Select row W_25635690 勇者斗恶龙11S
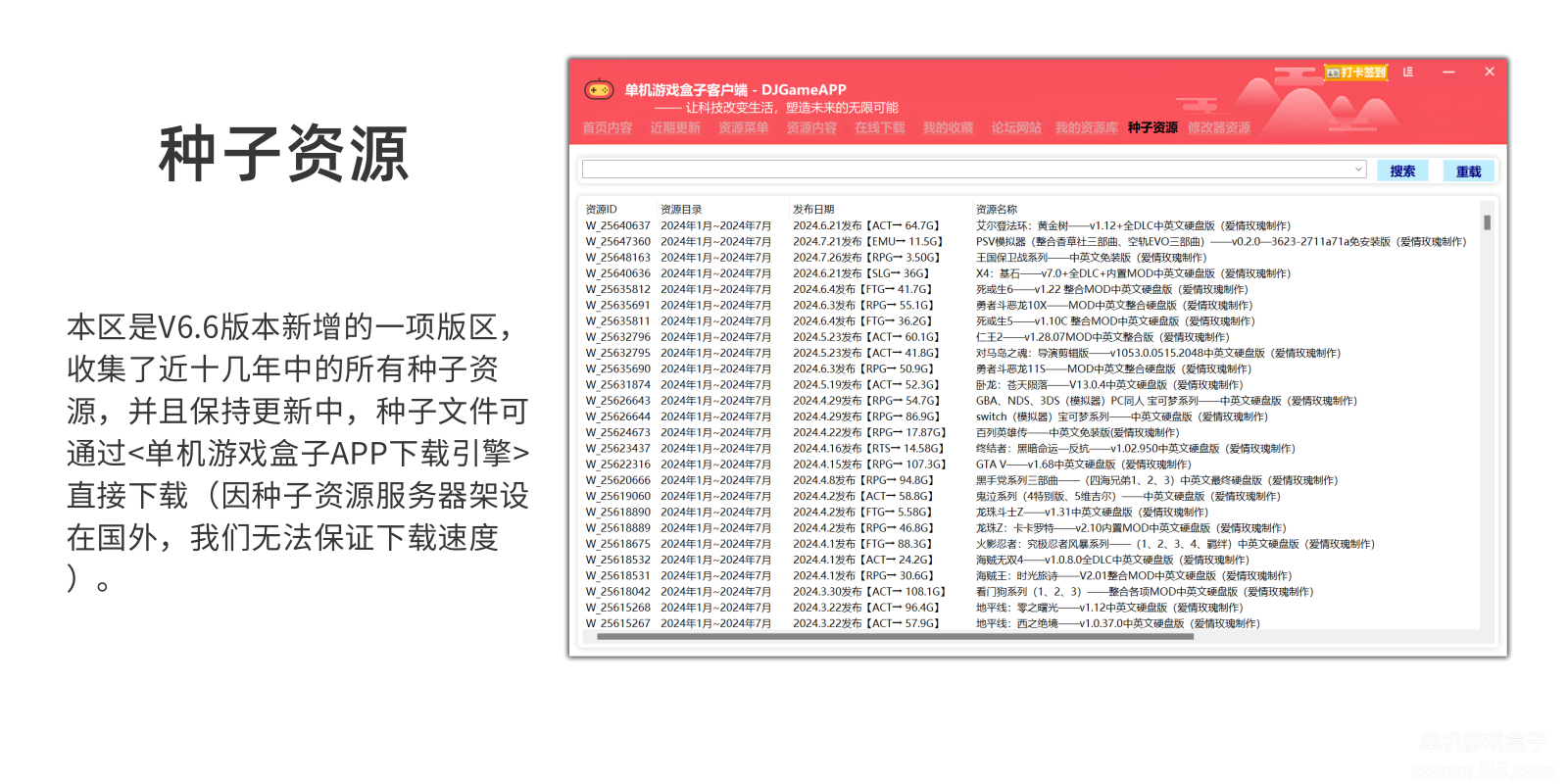This screenshot has height=784, width=1568. point(1032,369)
